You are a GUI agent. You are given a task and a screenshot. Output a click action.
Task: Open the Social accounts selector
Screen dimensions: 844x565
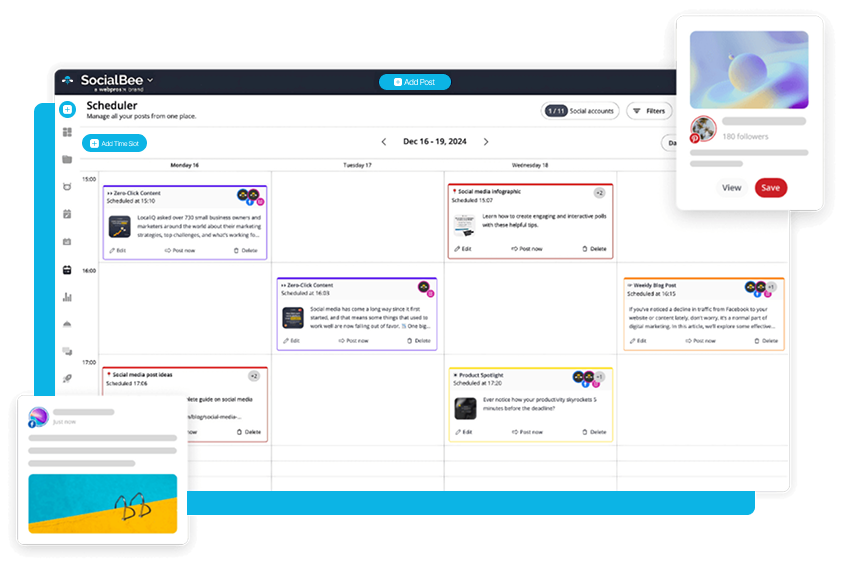[x=580, y=111]
